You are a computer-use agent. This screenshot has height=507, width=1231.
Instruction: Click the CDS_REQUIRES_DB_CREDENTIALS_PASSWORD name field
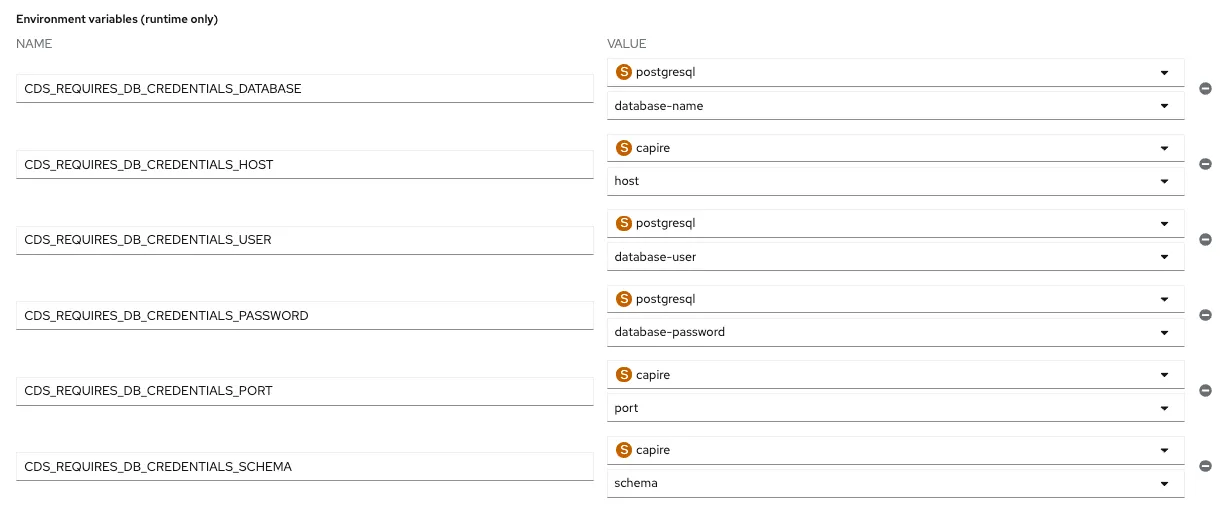click(x=305, y=315)
